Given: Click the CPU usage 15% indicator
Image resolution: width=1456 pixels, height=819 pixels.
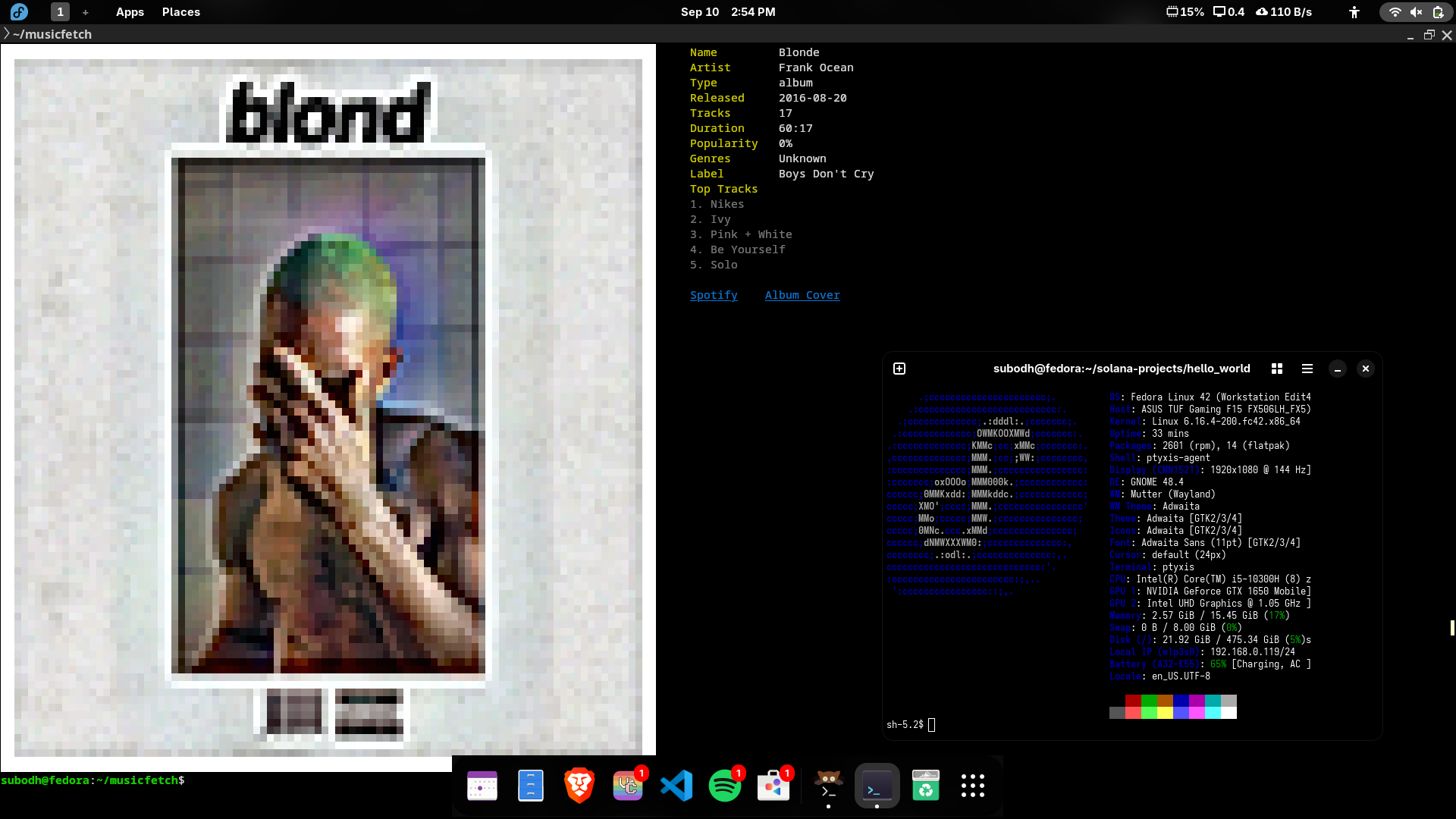Looking at the screenshot, I should pyautogui.click(x=1185, y=12).
